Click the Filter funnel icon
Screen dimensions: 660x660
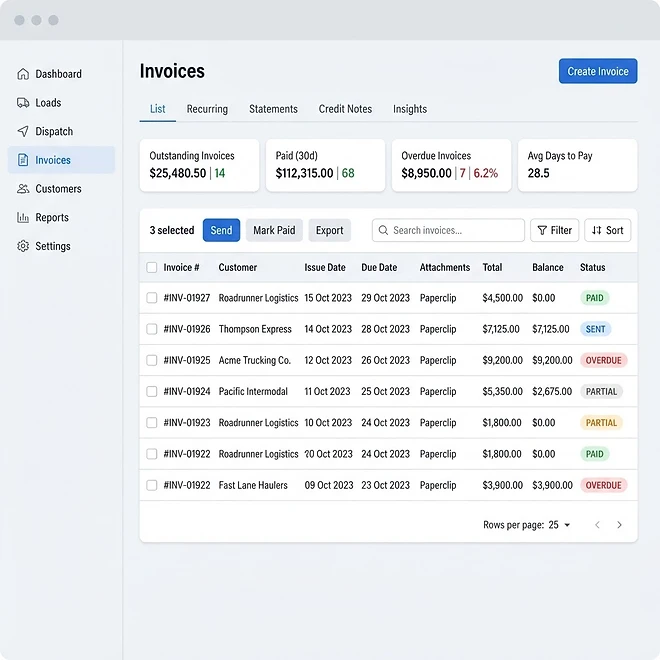542,230
